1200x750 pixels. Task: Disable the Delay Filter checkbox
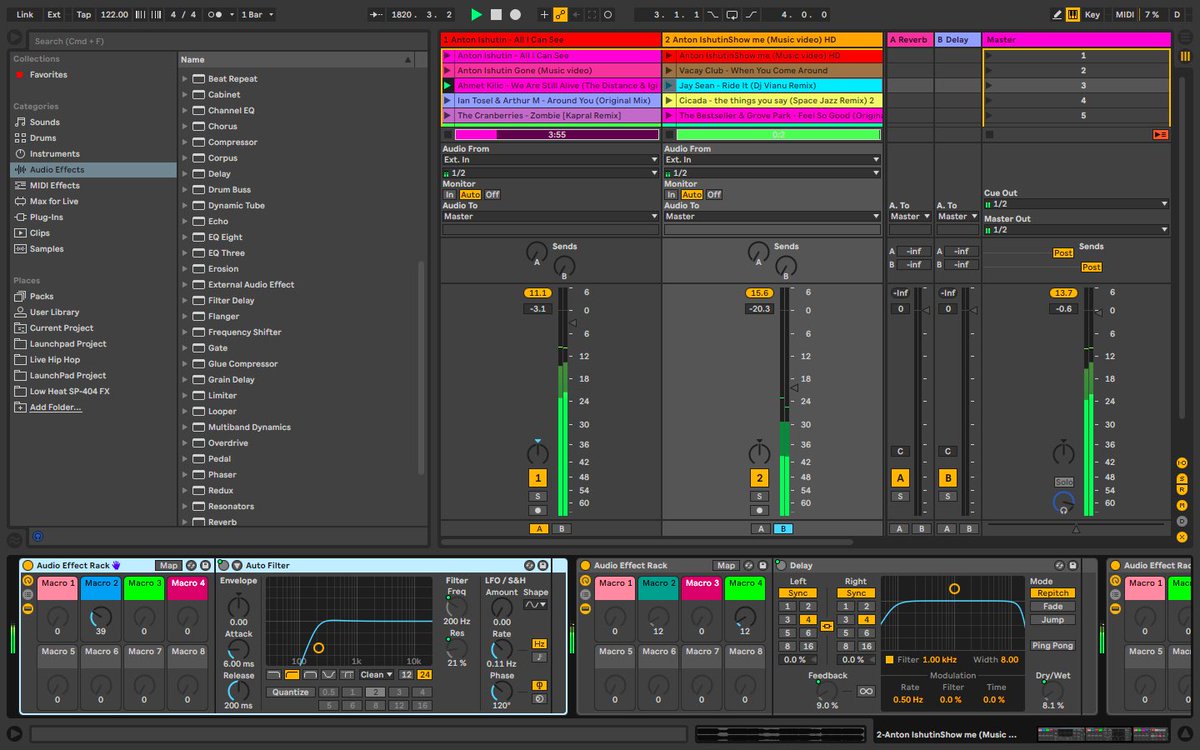coord(890,659)
